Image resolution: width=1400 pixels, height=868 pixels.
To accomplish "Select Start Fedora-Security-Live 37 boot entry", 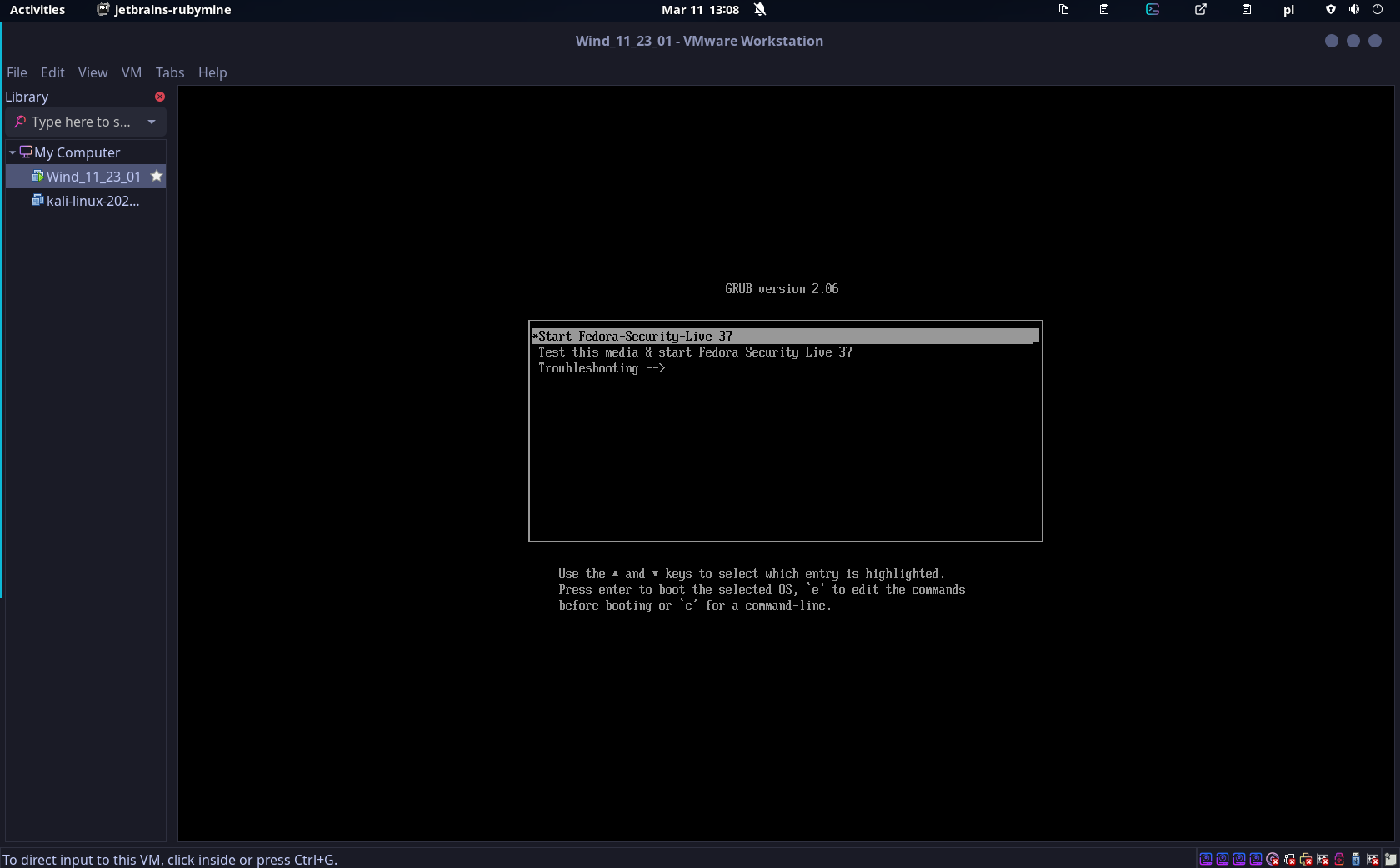I will point(785,336).
